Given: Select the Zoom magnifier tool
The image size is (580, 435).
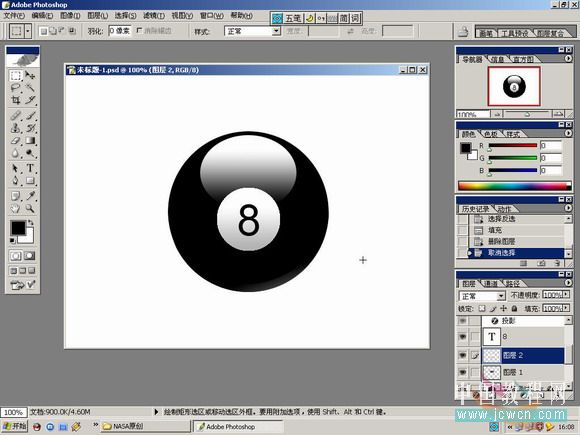Looking at the screenshot, I should (30, 209).
